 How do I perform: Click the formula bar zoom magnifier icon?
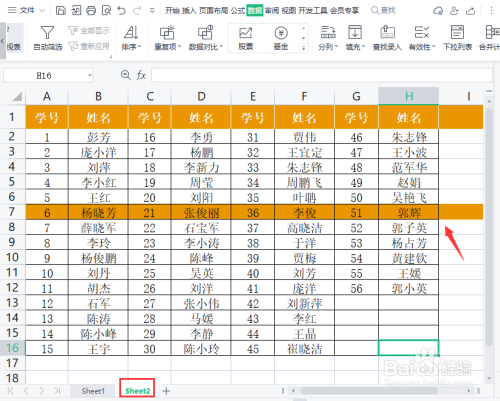click(x=125, y=75)
